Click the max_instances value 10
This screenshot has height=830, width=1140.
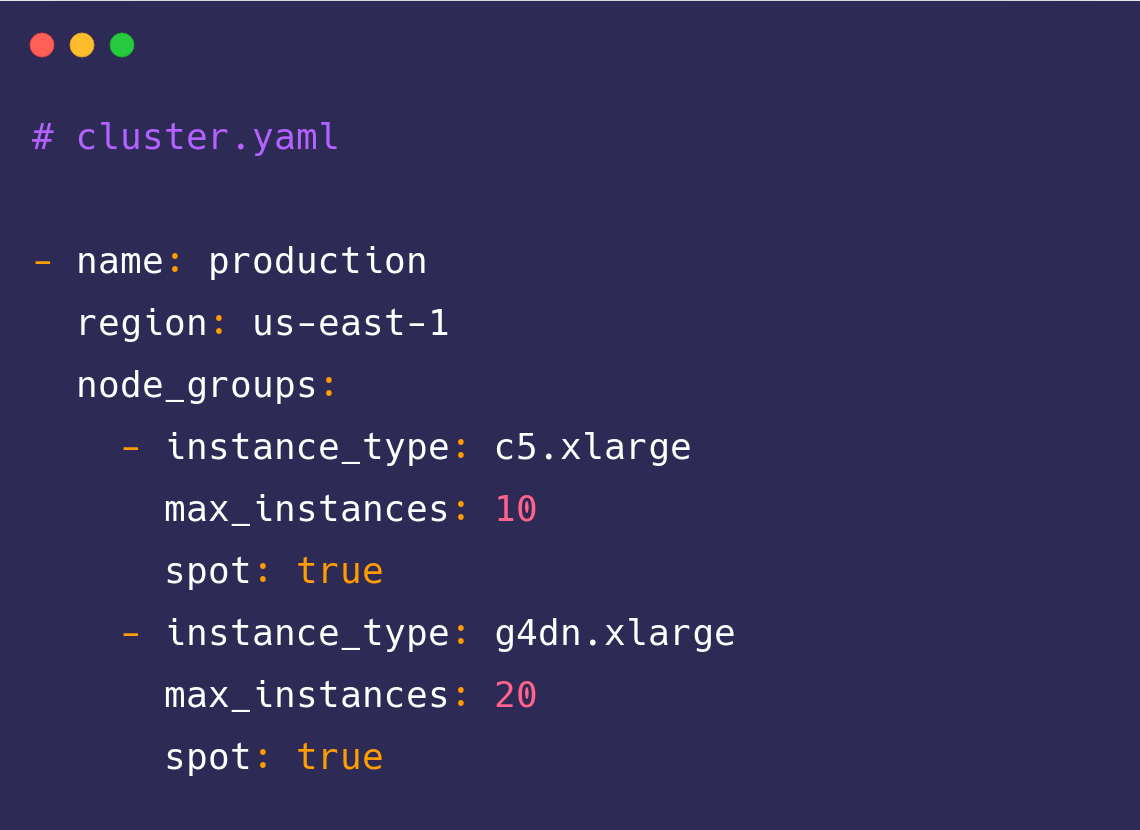click(x=516, y=509)
